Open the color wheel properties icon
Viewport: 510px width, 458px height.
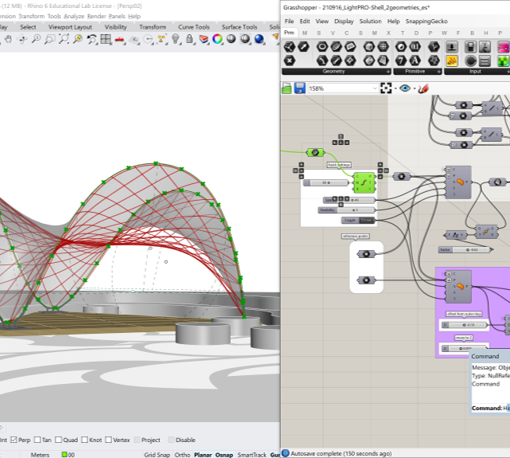(x=217, y=39)
